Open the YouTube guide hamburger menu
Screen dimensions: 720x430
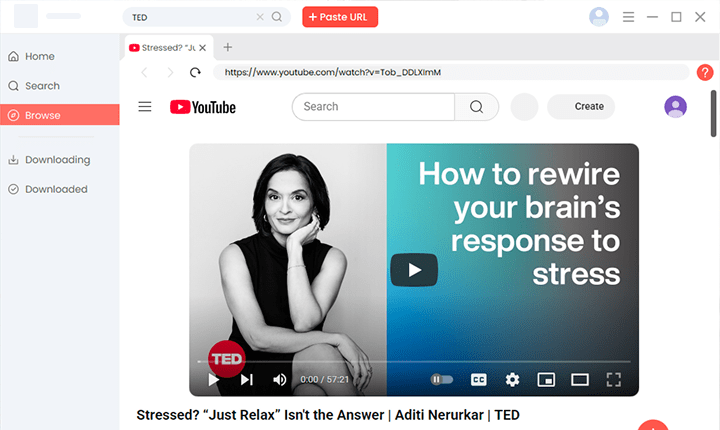(145, 107)
